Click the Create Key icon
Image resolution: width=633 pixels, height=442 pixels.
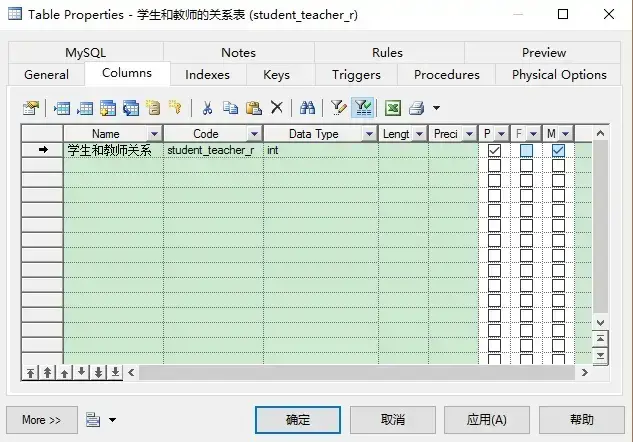pos(176,108)
